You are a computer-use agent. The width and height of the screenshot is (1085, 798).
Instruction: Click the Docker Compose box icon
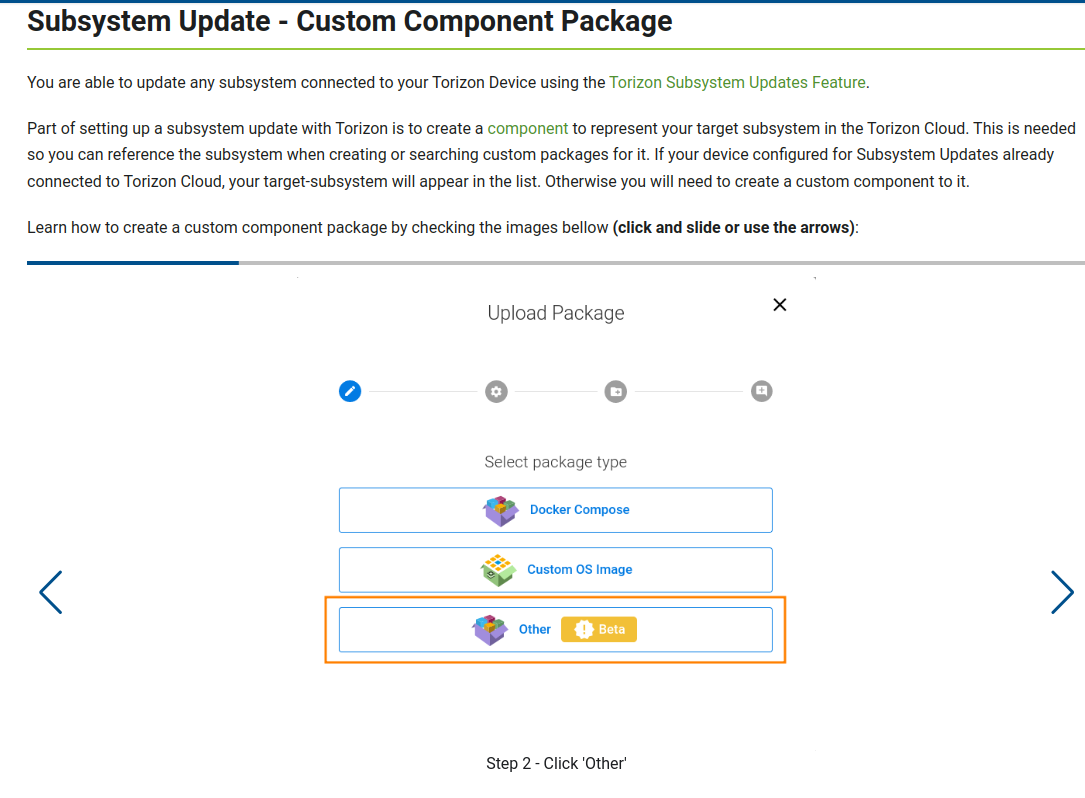pyautogui.click(x=500, y=510)
